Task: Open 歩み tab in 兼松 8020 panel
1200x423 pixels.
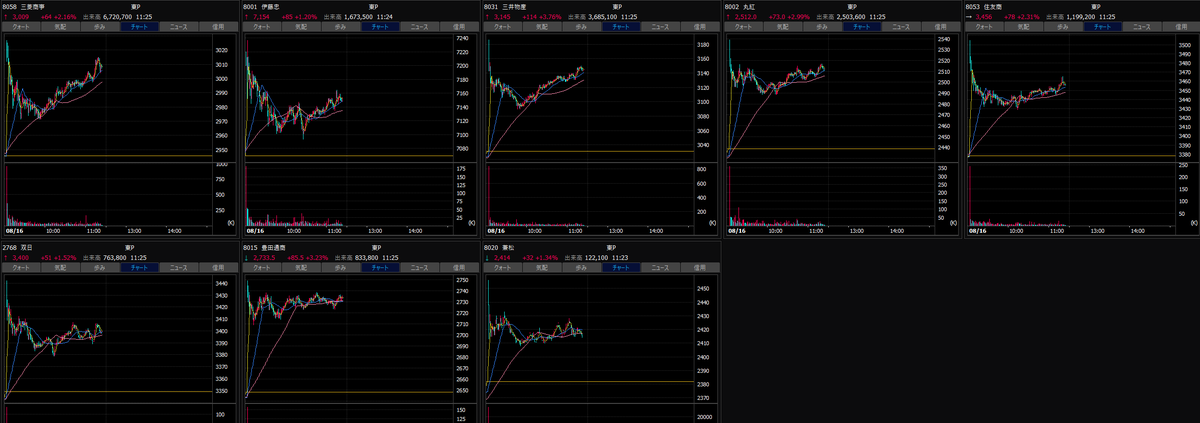Action: pos(581,268)
